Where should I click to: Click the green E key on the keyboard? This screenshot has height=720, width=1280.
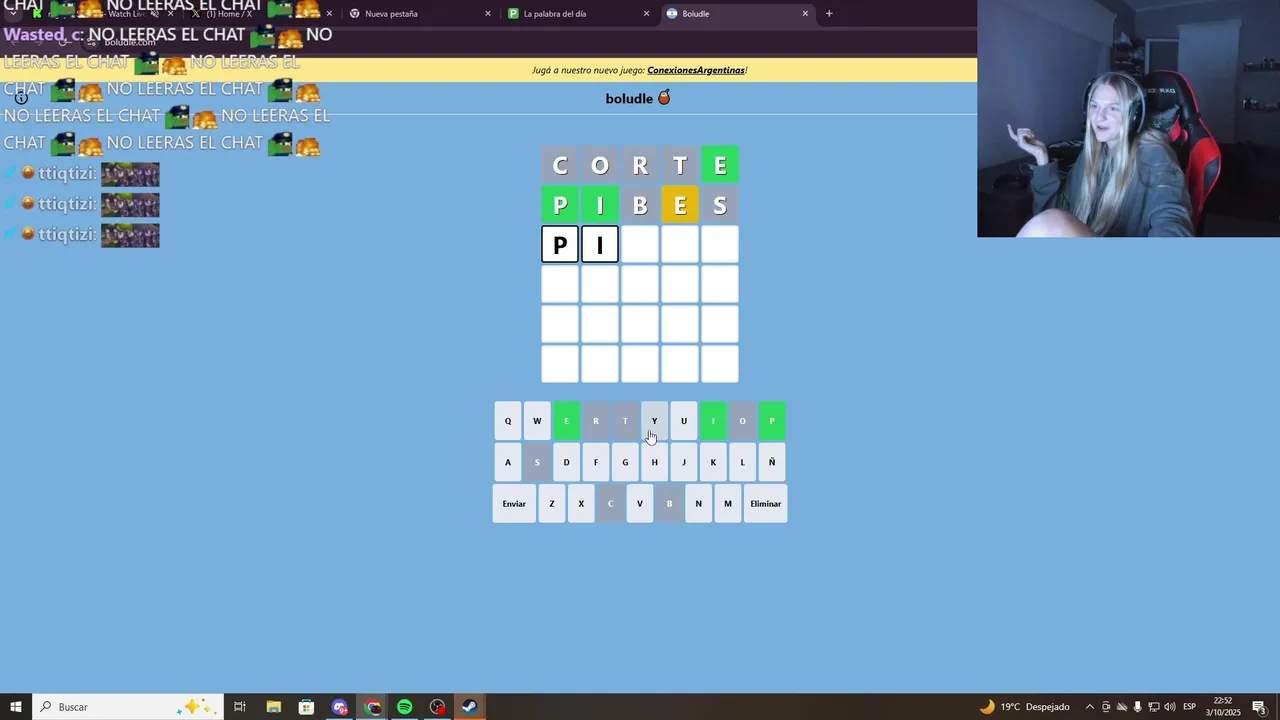566,421
